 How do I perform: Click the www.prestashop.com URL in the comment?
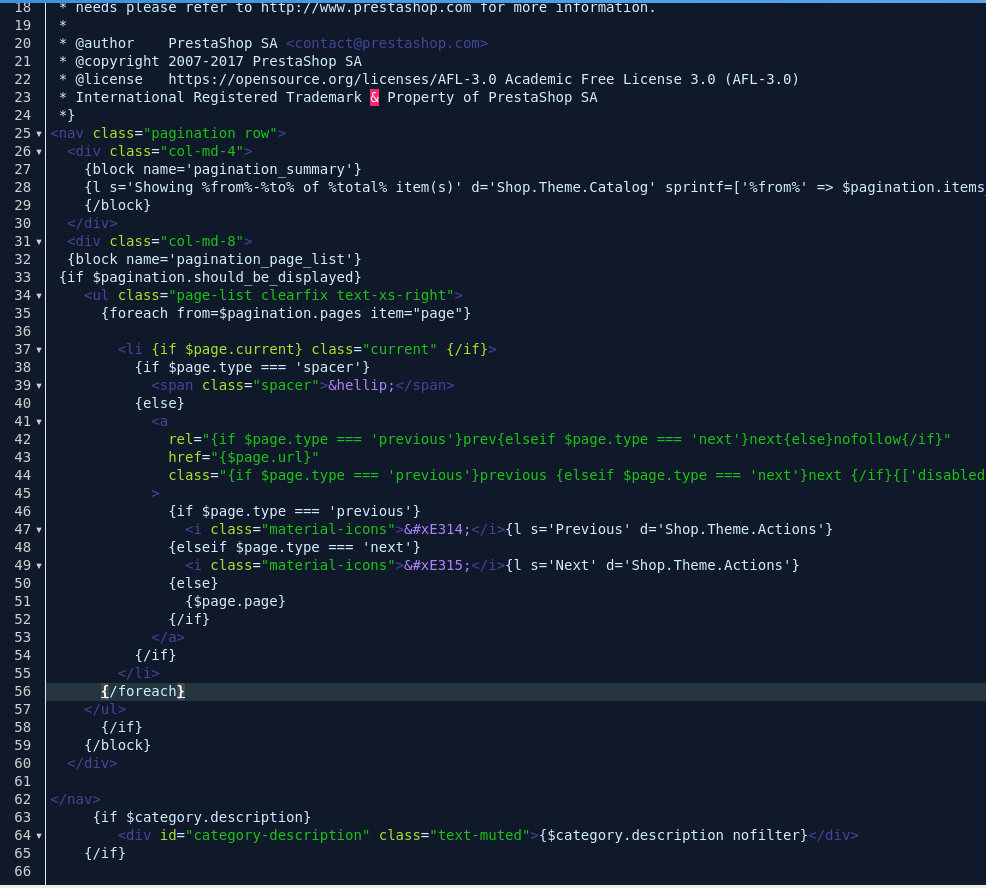(x=366, y=8)
